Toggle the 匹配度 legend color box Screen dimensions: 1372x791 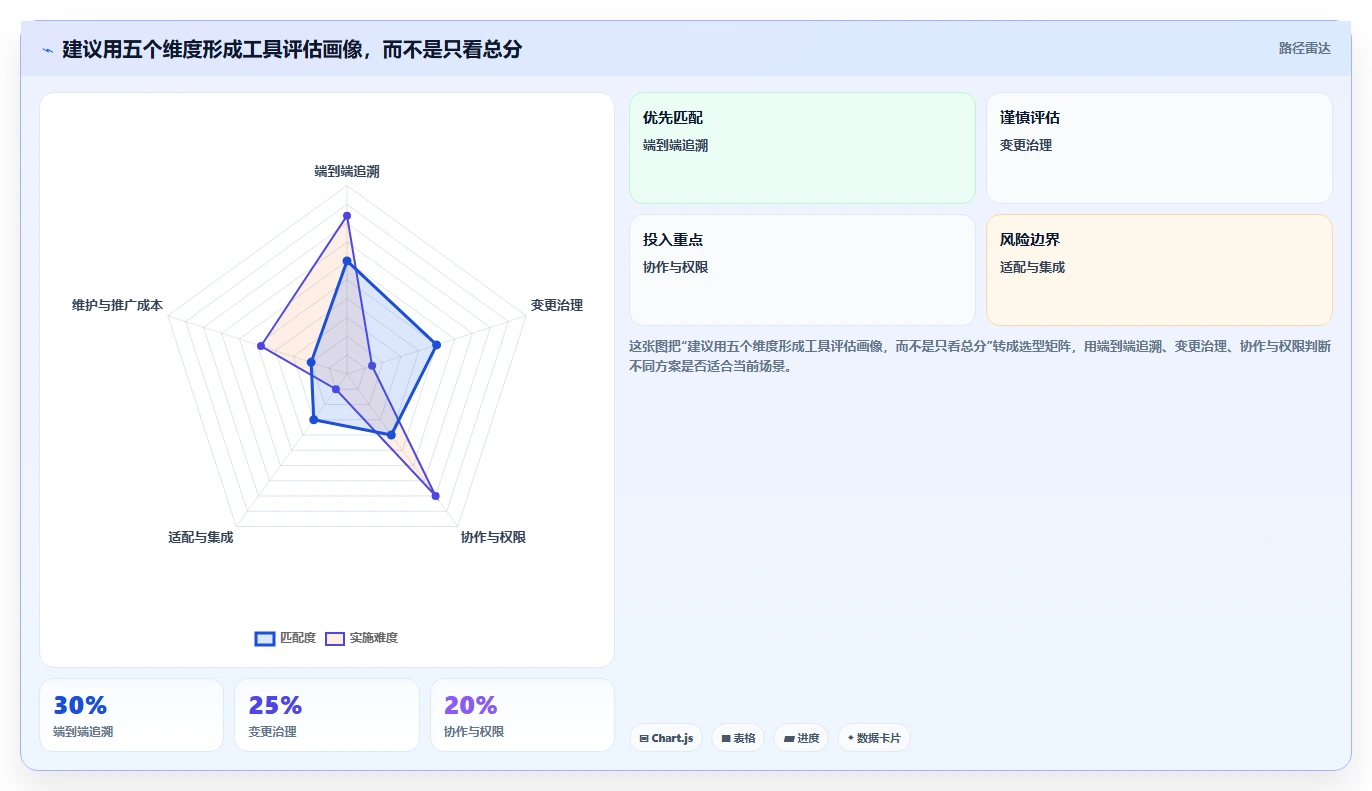[x=265, y=638]
